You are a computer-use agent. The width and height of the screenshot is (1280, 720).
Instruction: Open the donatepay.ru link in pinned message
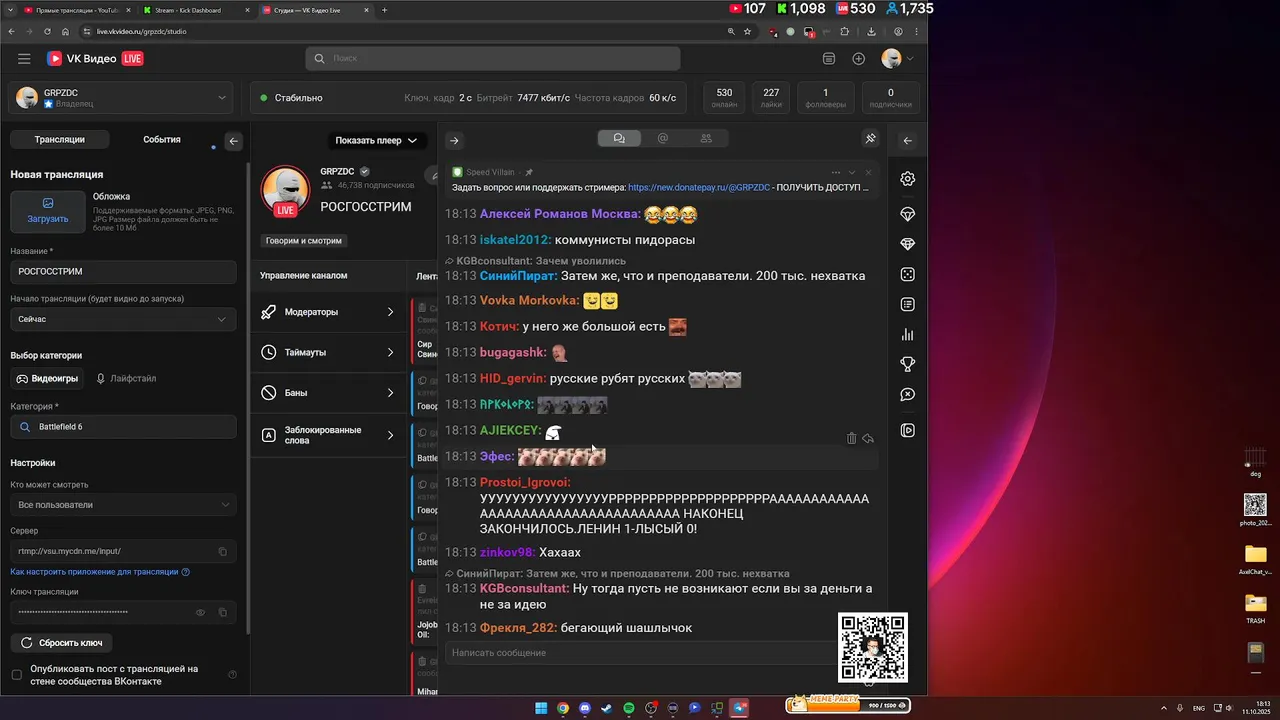click(x=699, y=187)
